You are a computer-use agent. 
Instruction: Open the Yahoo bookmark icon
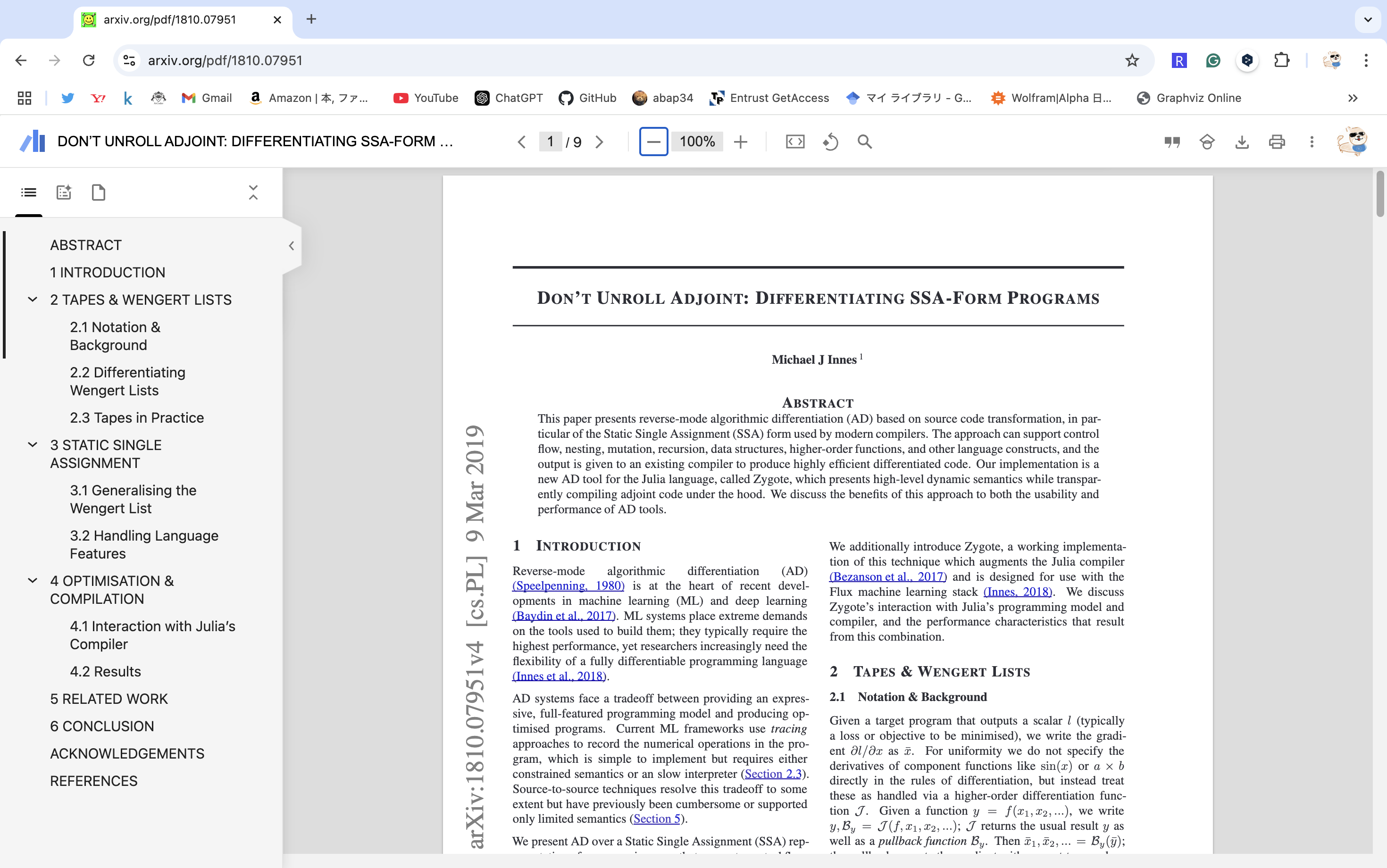(x=98, y=98)
